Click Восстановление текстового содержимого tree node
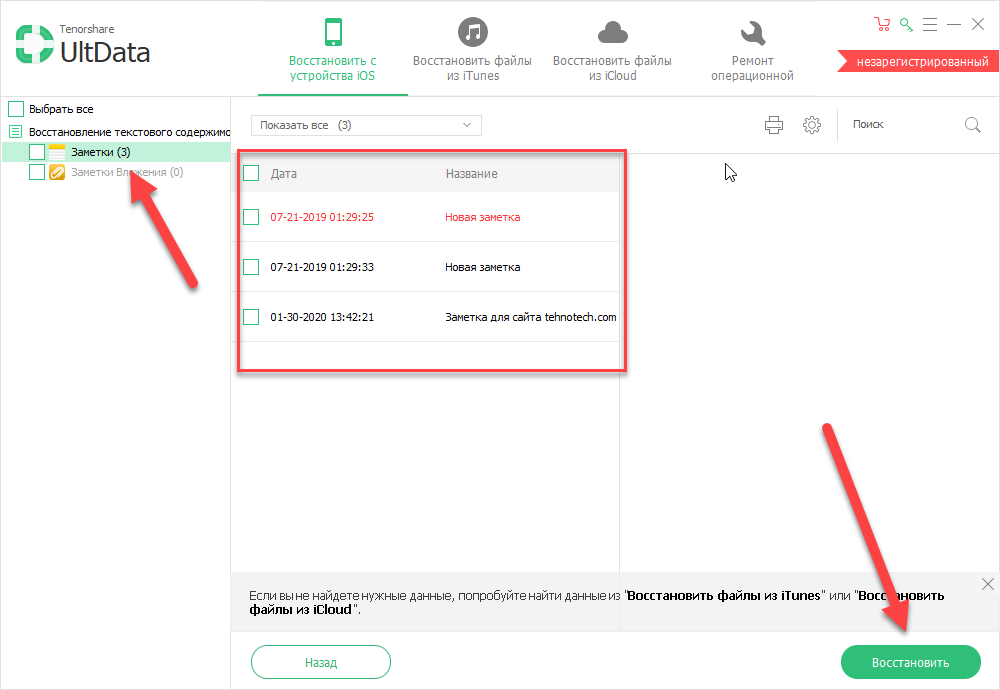1000x690 pixels. tap(129, 132)
